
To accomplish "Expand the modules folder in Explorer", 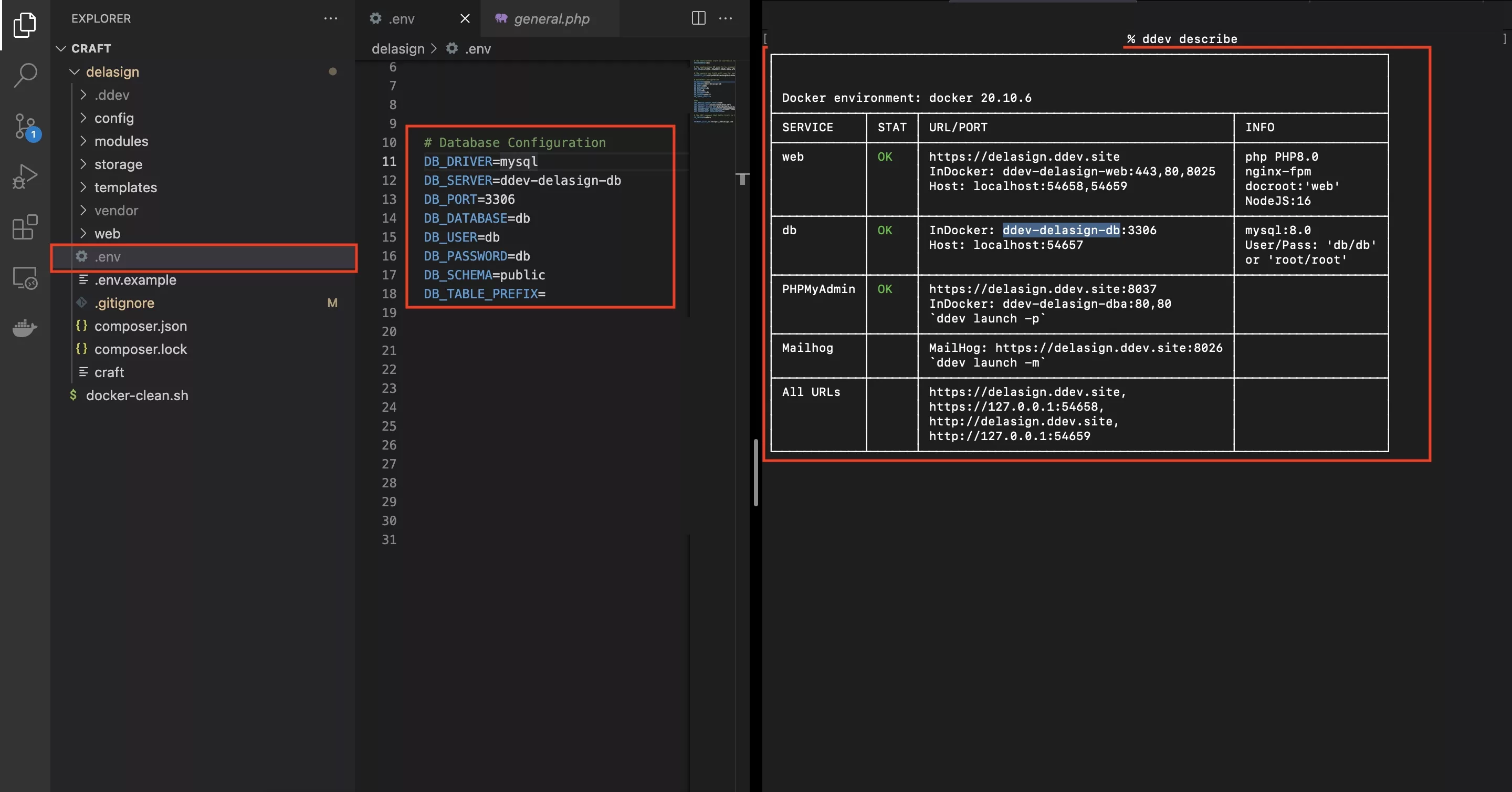I will coord(120,141).
